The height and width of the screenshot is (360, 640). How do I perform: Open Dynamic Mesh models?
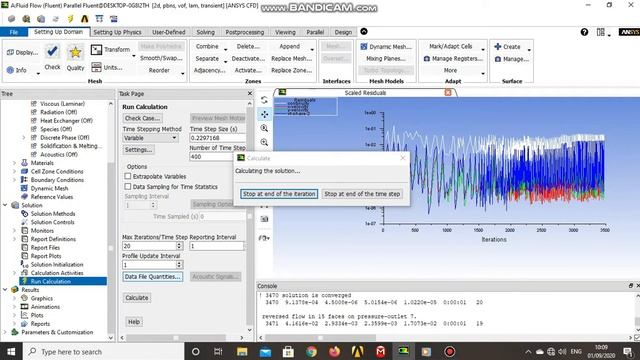[386, 47]
